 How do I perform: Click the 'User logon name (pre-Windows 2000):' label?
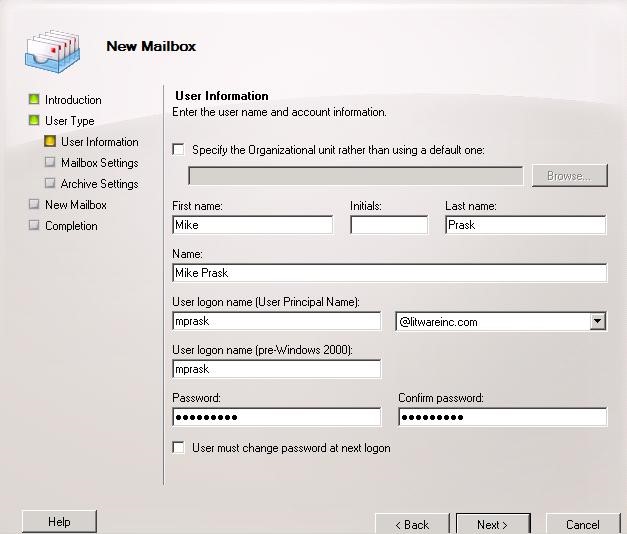[262, 350]
